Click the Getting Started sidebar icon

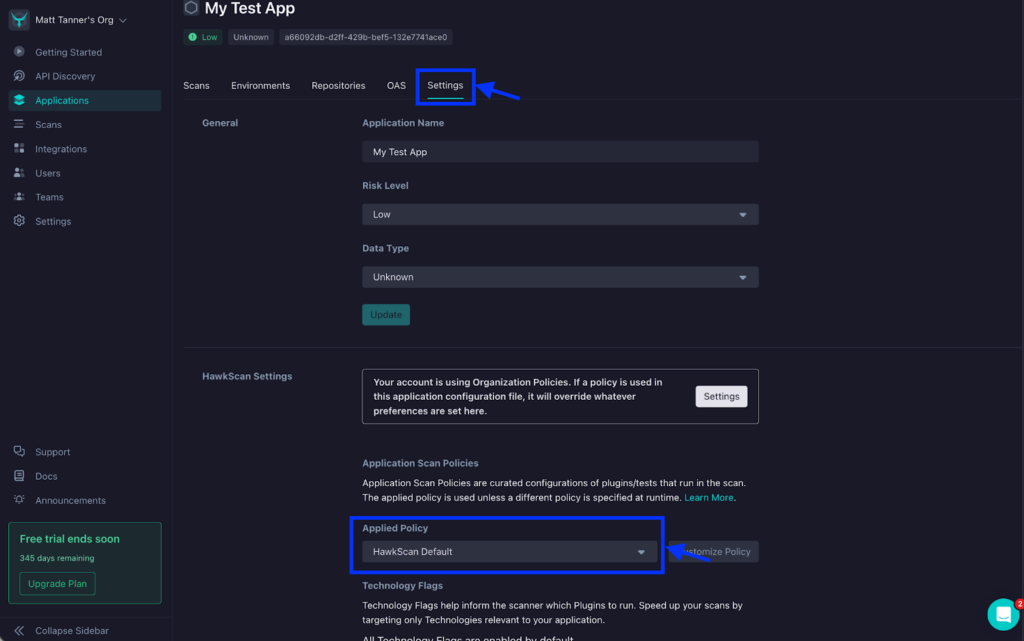click(19, 52)
